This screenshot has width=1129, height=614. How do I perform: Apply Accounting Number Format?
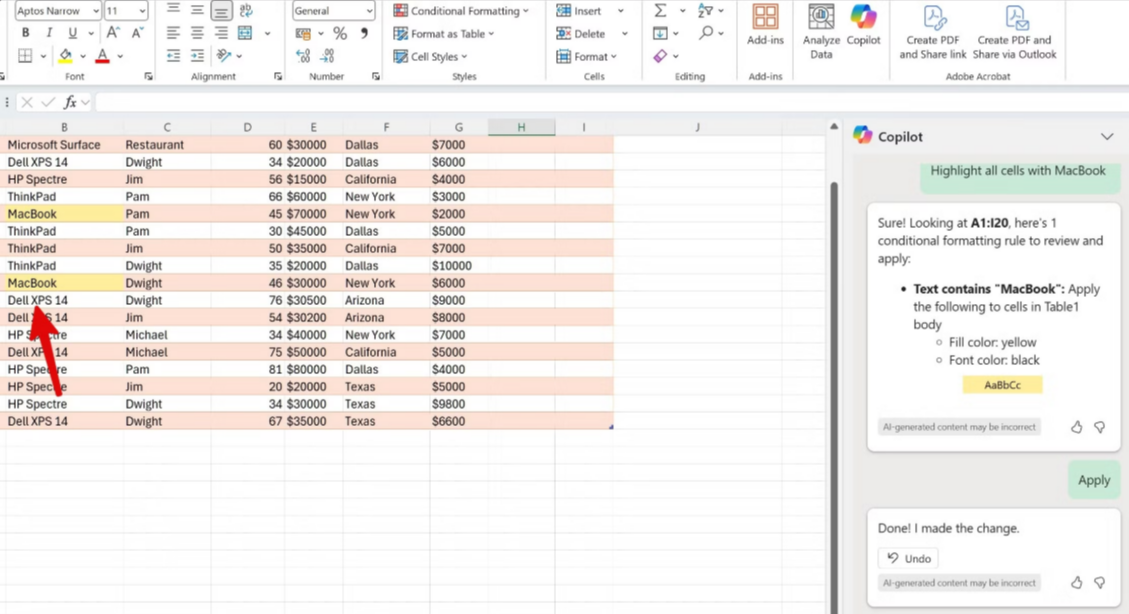[303, 33]
